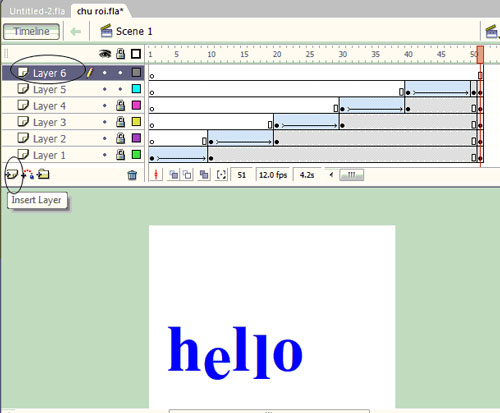Center the frame in timeline
Screen dimensions: 500x413
(x=156, y=175)
